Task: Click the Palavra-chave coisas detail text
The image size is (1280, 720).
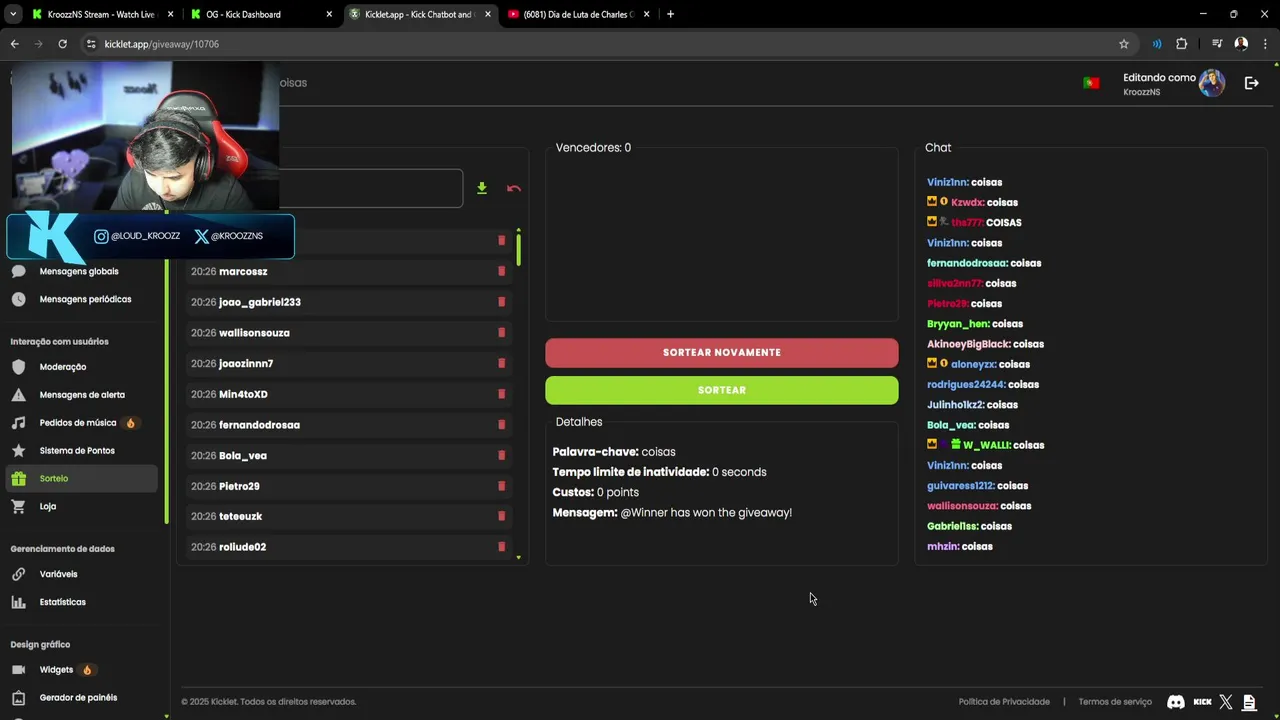Action: point(614,452)
